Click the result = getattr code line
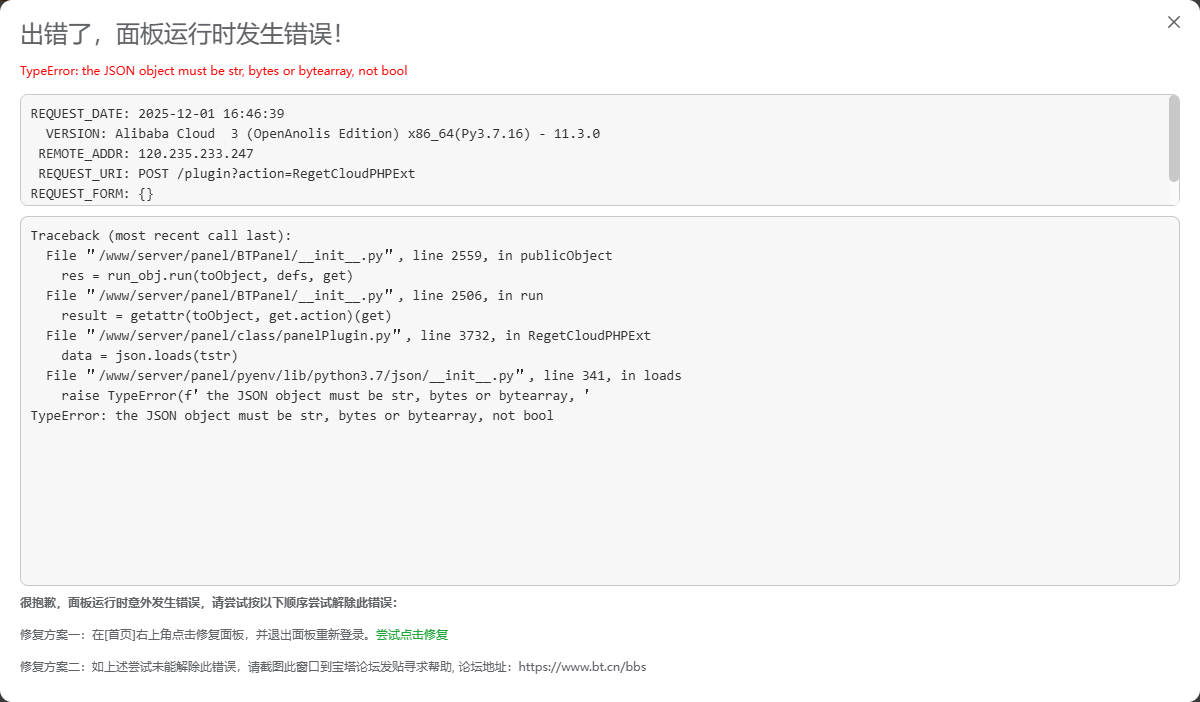Viewport: 1200px width, 702px height. tap(226, 316)
